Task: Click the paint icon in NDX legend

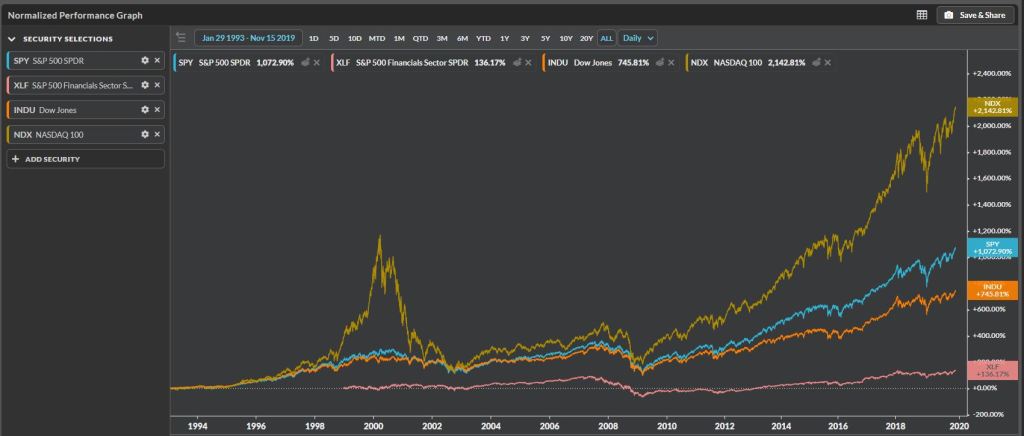Action: click(x=816, y=62)
